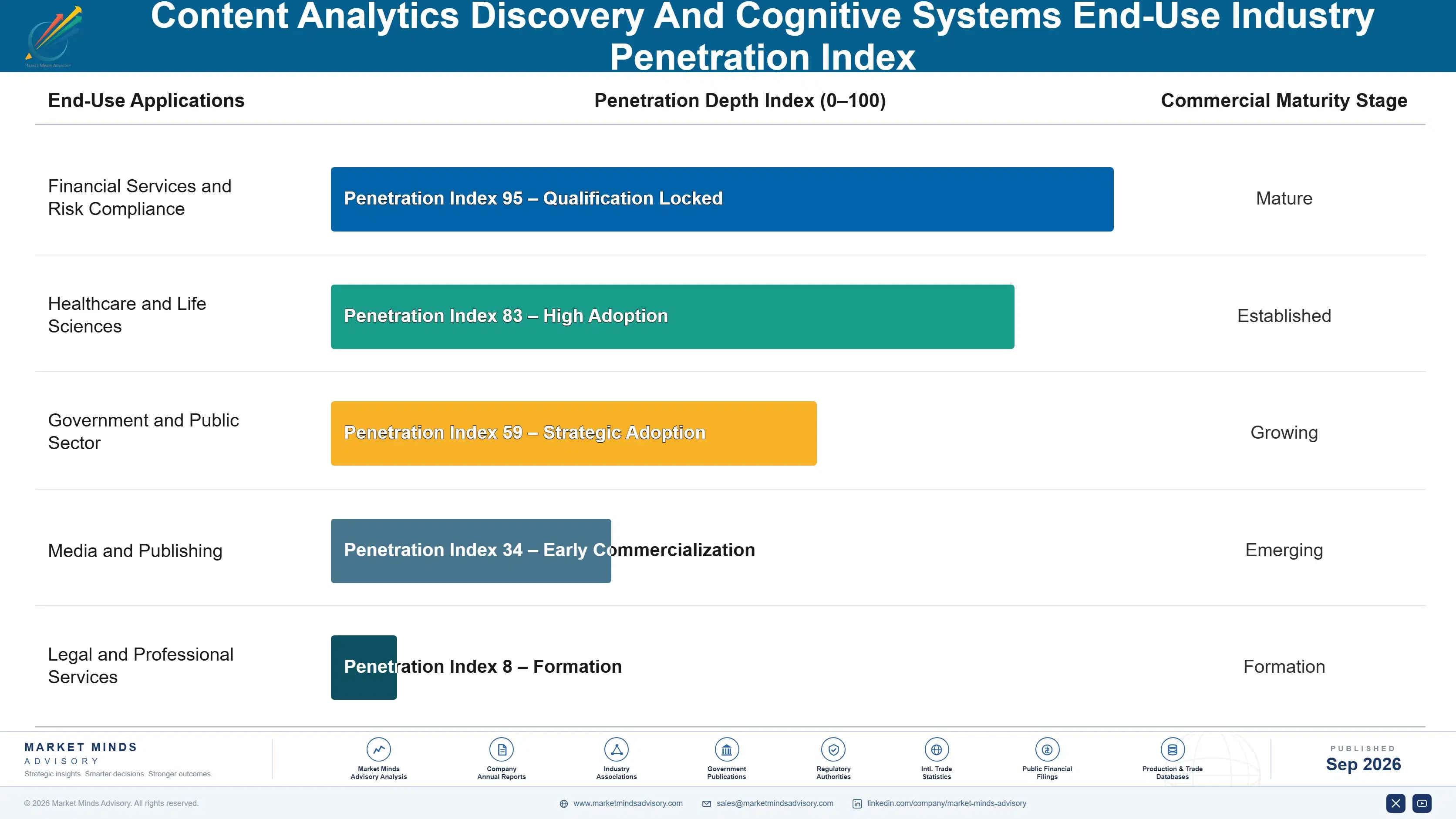Click the Market Minds Advisory logo in header

[53, 37]
